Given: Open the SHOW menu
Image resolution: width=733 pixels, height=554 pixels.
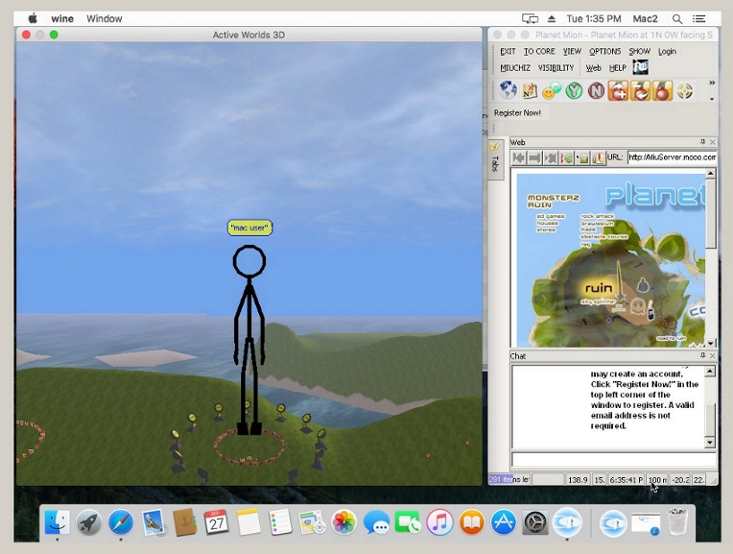Looking at the screenshot, I should (x=639, y=51).
